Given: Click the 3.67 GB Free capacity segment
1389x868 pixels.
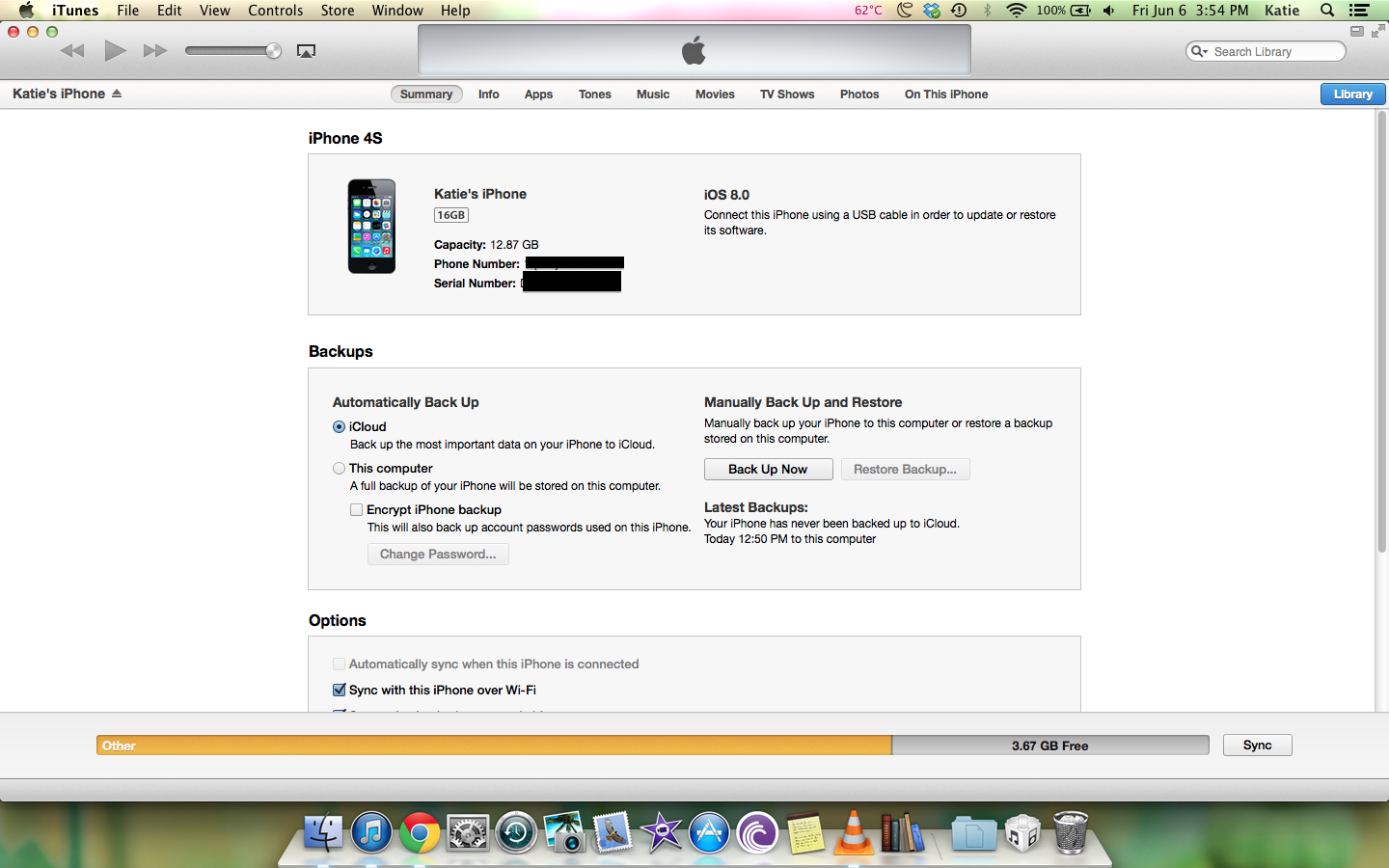Looking at the screenshot, I should (x=1050, y=746).
